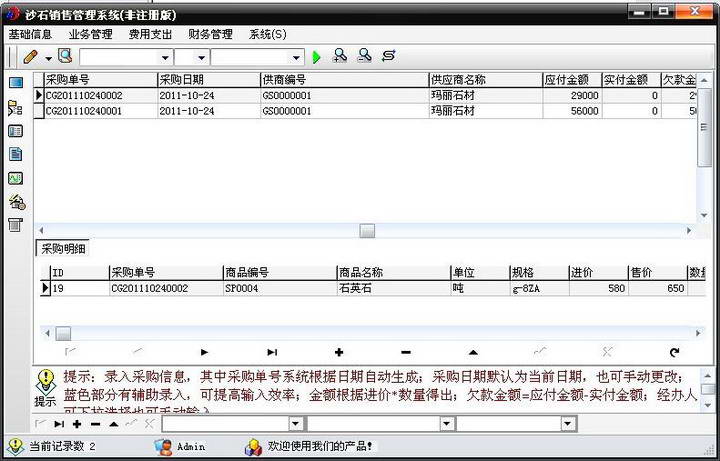Click the upper grid vertical scrollbar thumb

point(703,127)
